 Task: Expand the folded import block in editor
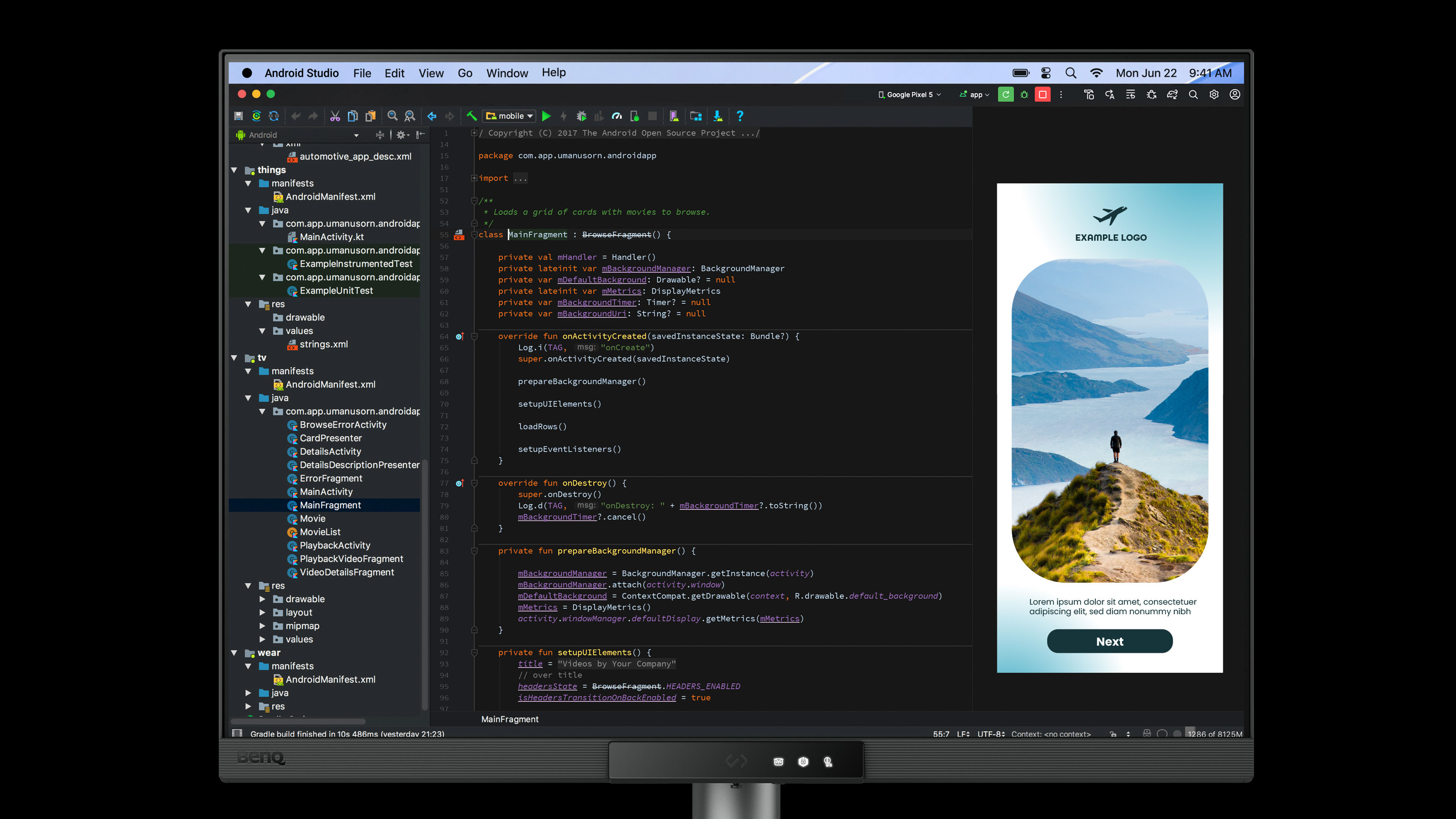click(474, 178)
